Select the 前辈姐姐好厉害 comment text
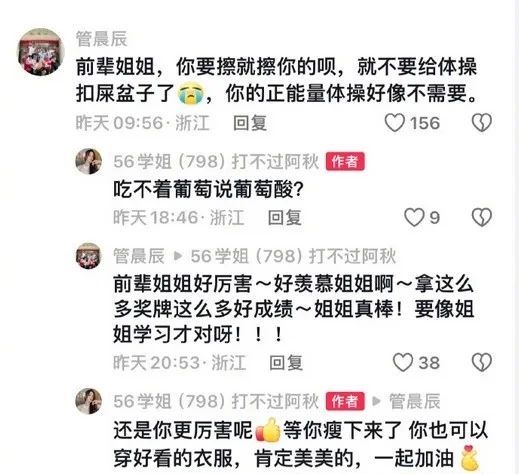This screenshot has height=474, width=519. (x=293, y=309)
